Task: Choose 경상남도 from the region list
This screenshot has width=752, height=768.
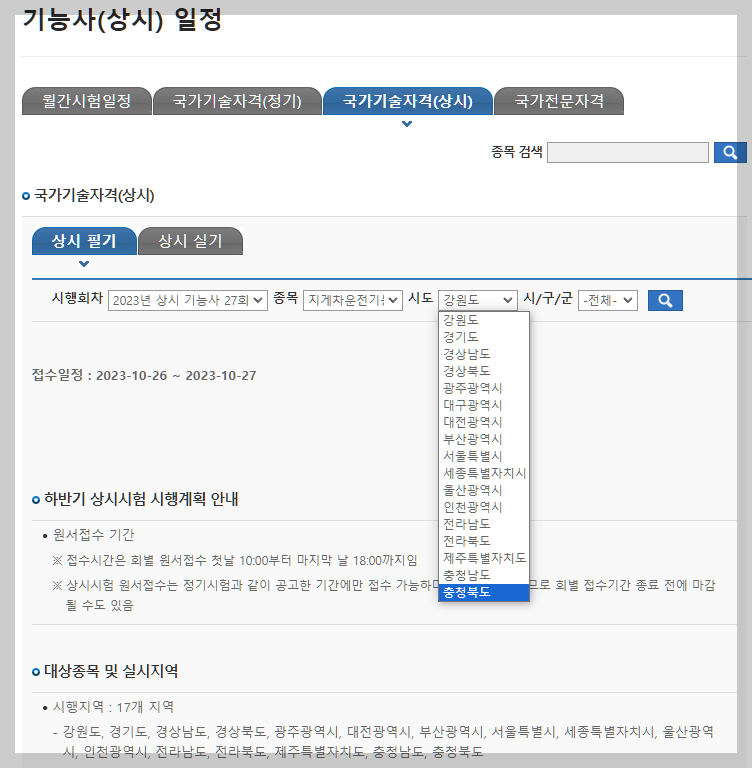Action: click(x=484, y=354)
